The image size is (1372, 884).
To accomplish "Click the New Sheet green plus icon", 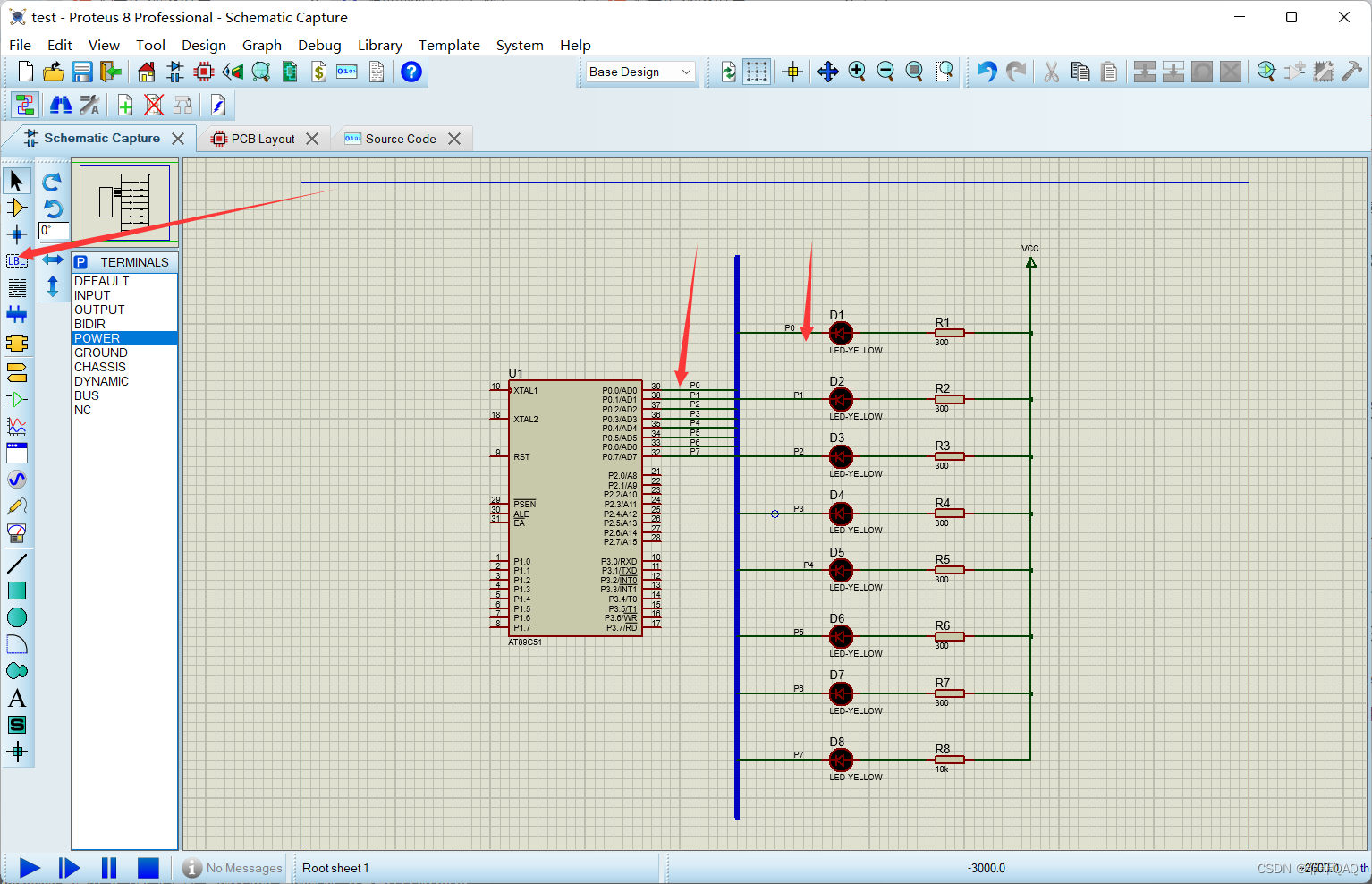I will [125, 106].
